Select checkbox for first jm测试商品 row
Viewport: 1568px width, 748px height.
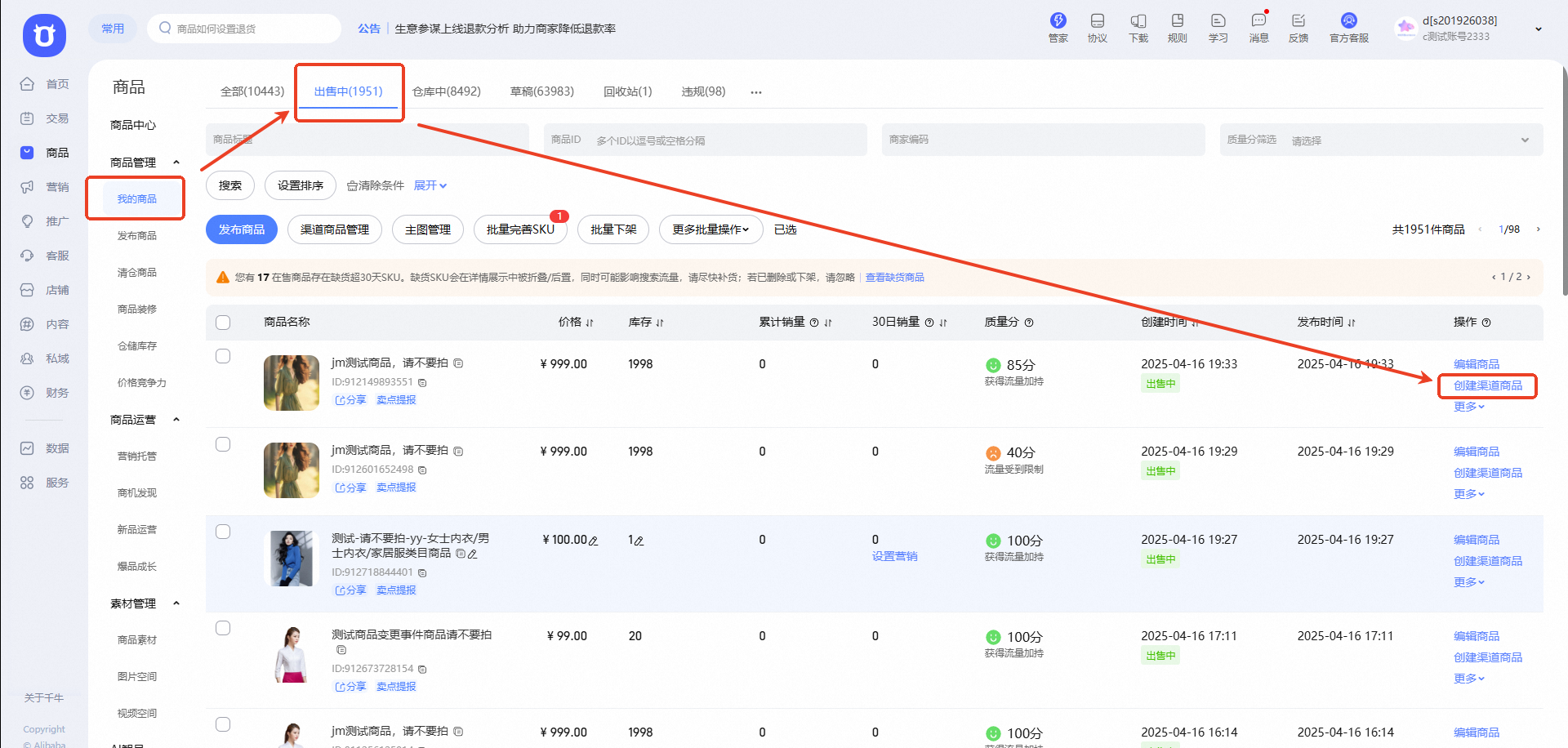pyautogui.click(x=223, y=356)
